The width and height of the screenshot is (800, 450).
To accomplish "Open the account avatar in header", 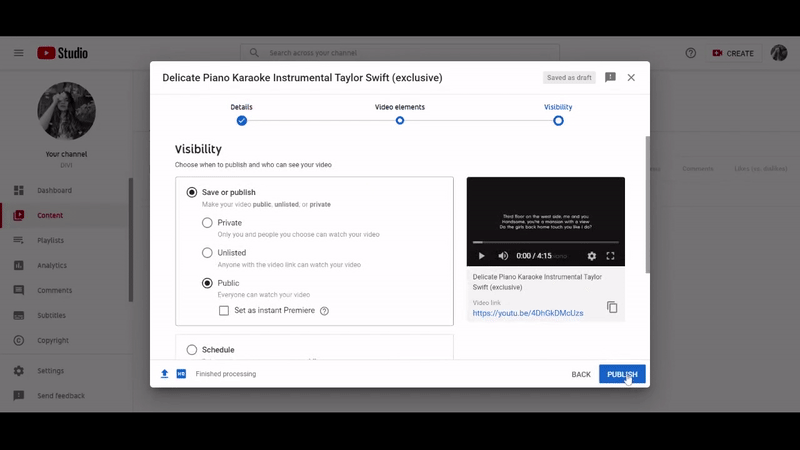I will pos(779,53).
